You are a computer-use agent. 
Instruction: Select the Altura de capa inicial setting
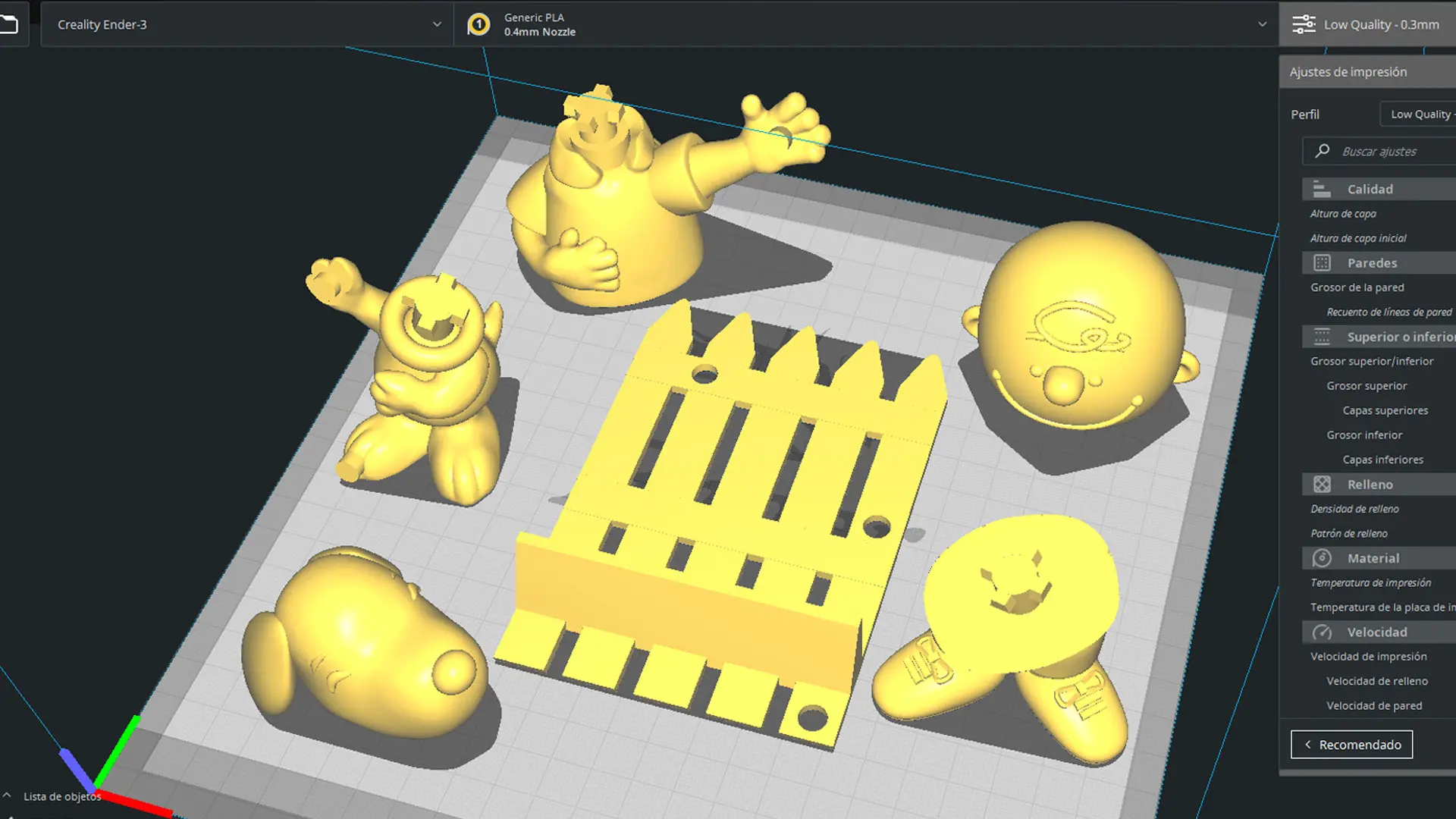pos(1358,238)
